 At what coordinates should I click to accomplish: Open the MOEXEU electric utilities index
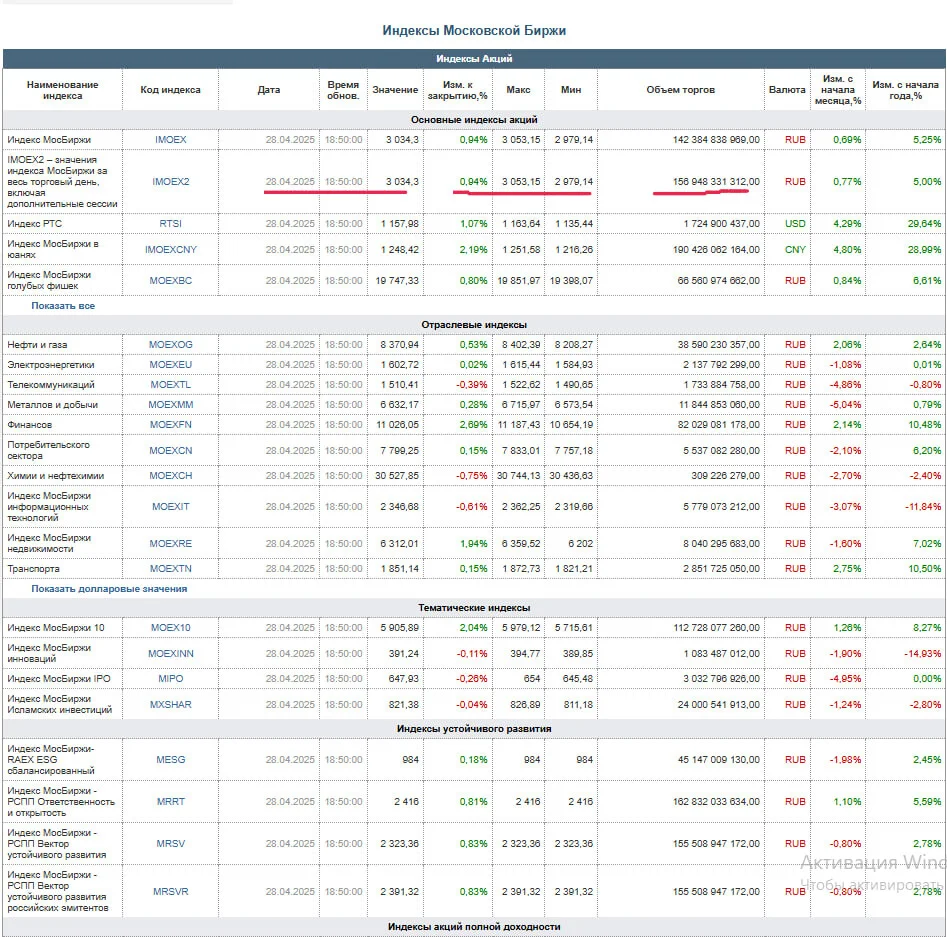(x=170, y=365)
